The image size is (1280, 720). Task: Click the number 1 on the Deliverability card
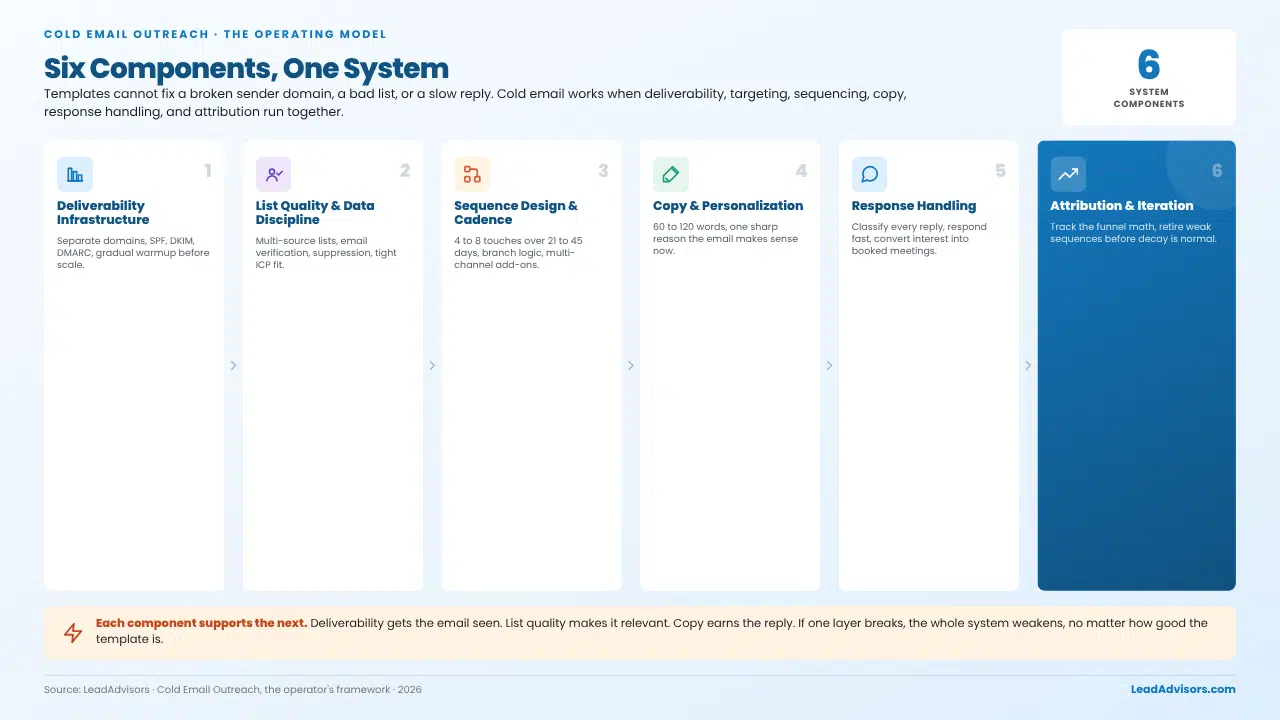click(x=208, y=171)
